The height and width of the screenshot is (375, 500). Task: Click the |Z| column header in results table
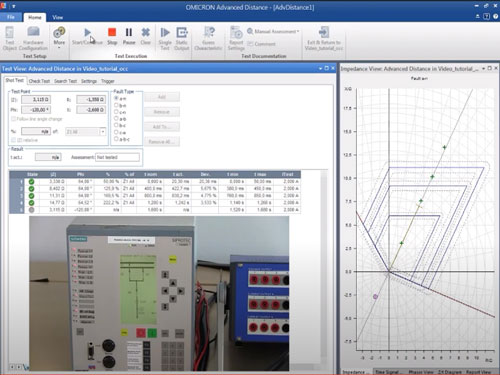click(x=53, y=174)
